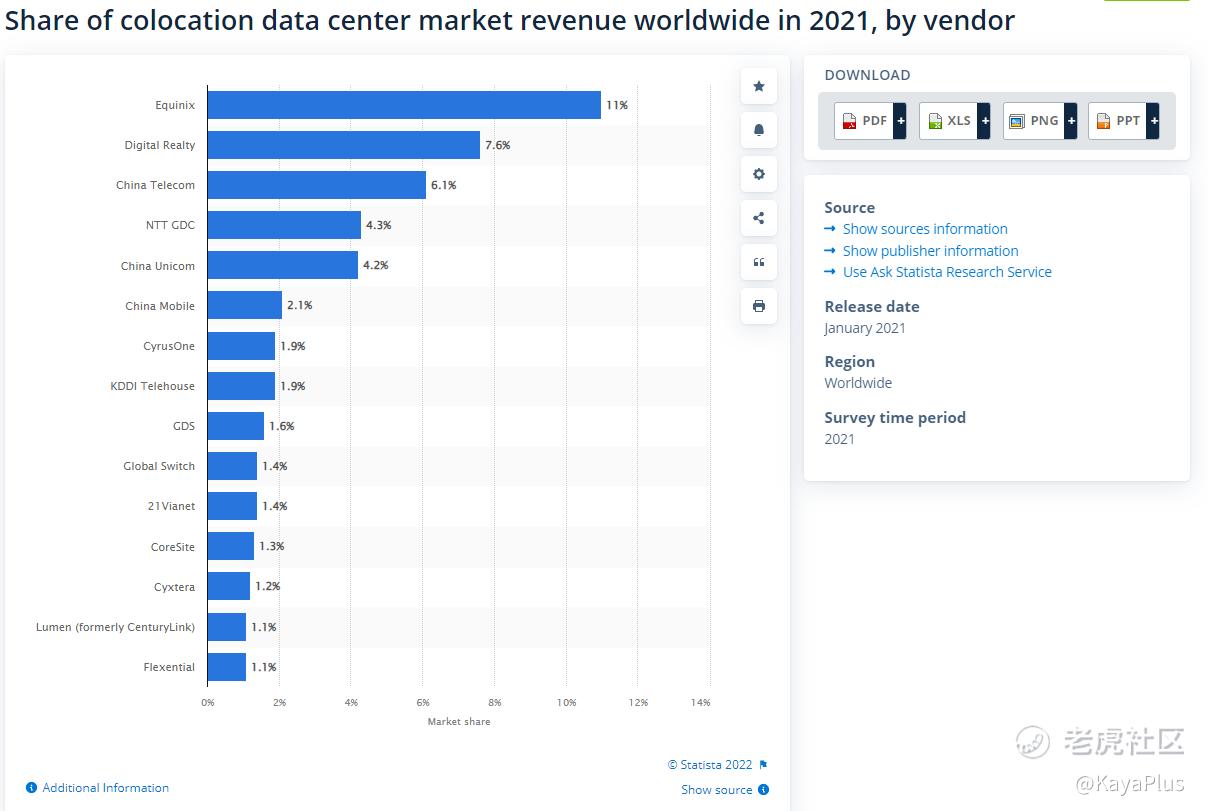Image resolution: width=1208 pixels, height=811 pixels.
Task: Download chart as PDF
Action: (x=864, y=121)
